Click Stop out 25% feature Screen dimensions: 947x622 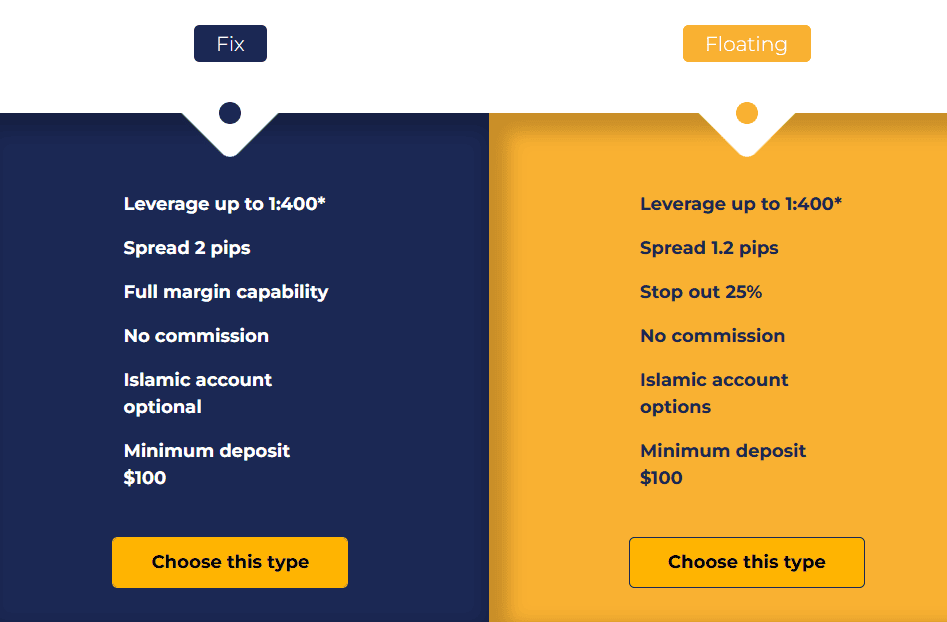(x=702, y=291)
